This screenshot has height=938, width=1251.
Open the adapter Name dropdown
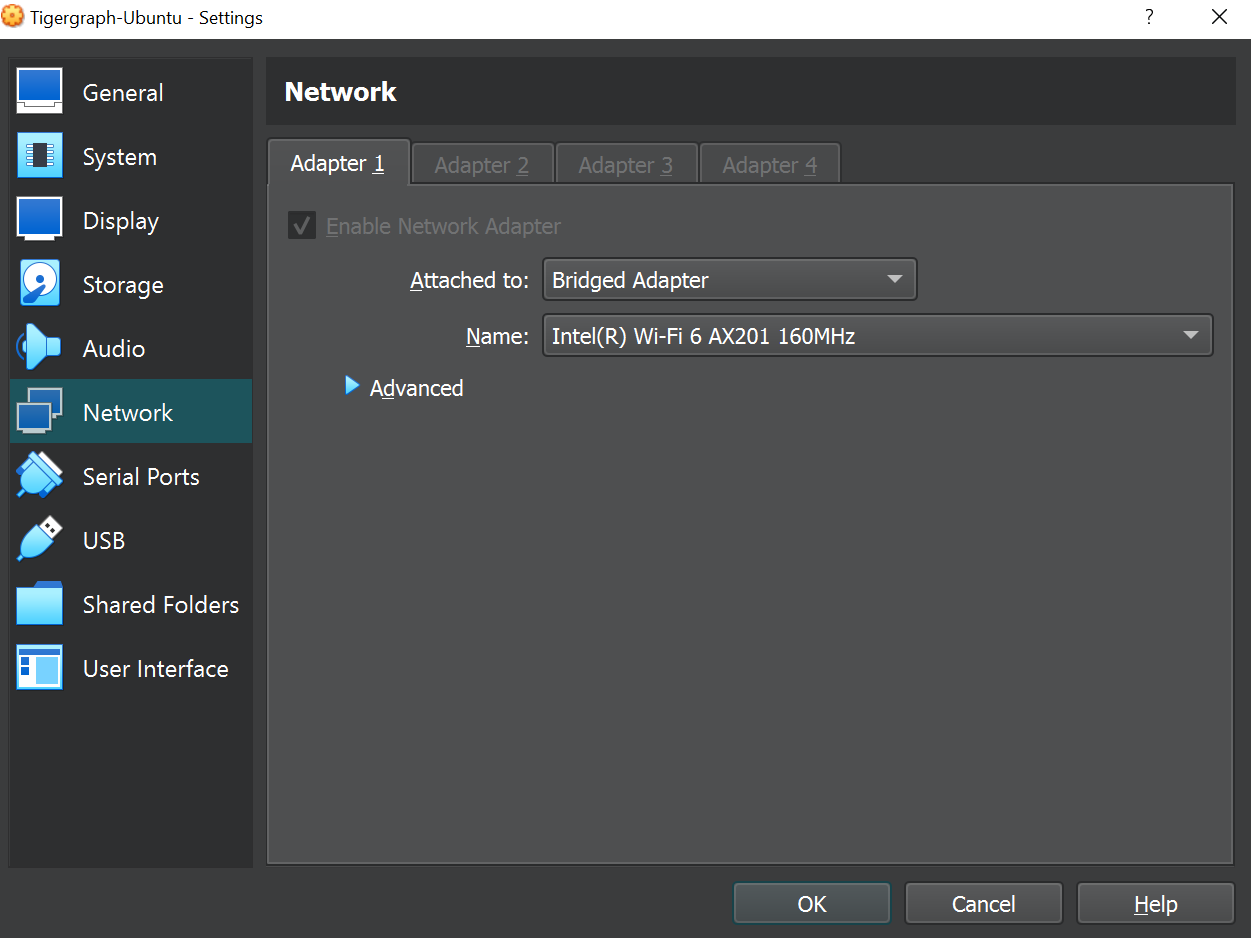point(877,335)
